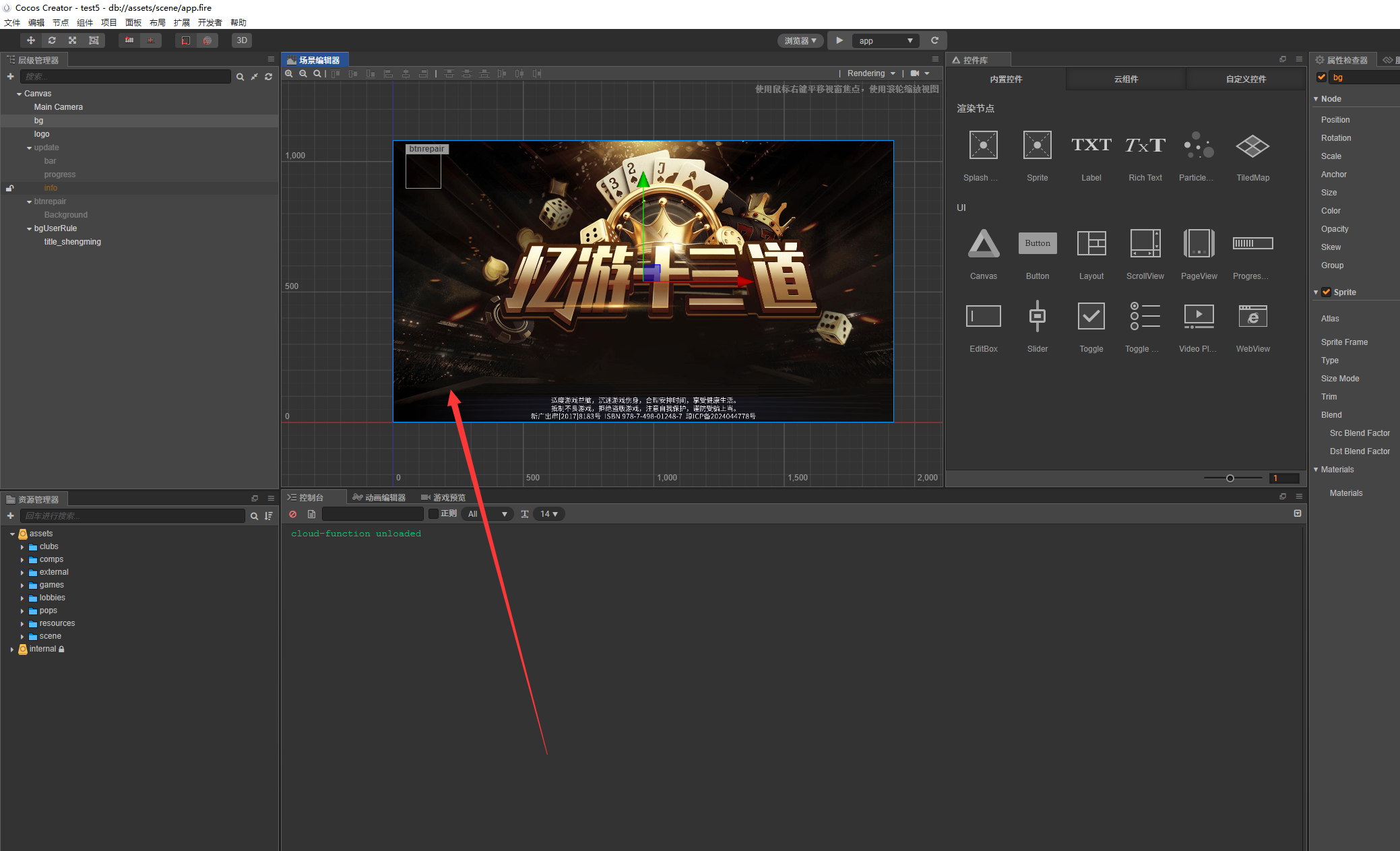Click the Sprite control icon
The image size is (1400, 851).
click(x=1037, y=146)
